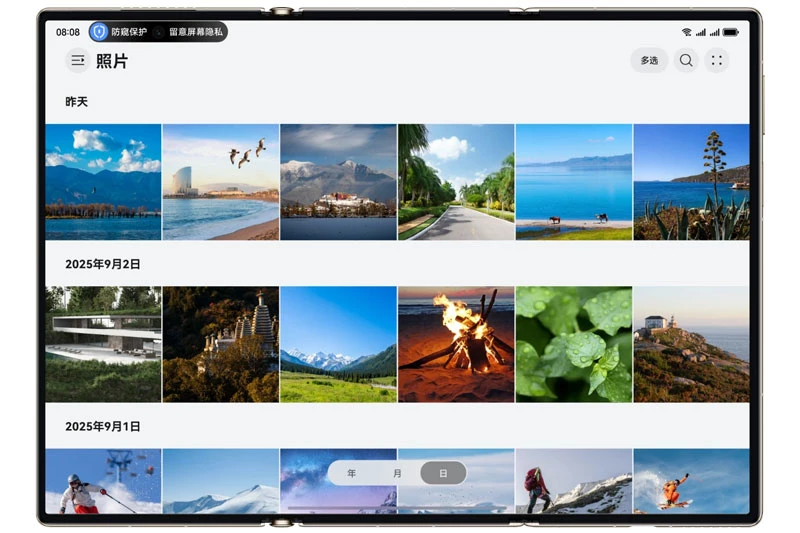Open the snowy mountain ridge photo
The height and width of the screenshot is (533, 800).
221,481
